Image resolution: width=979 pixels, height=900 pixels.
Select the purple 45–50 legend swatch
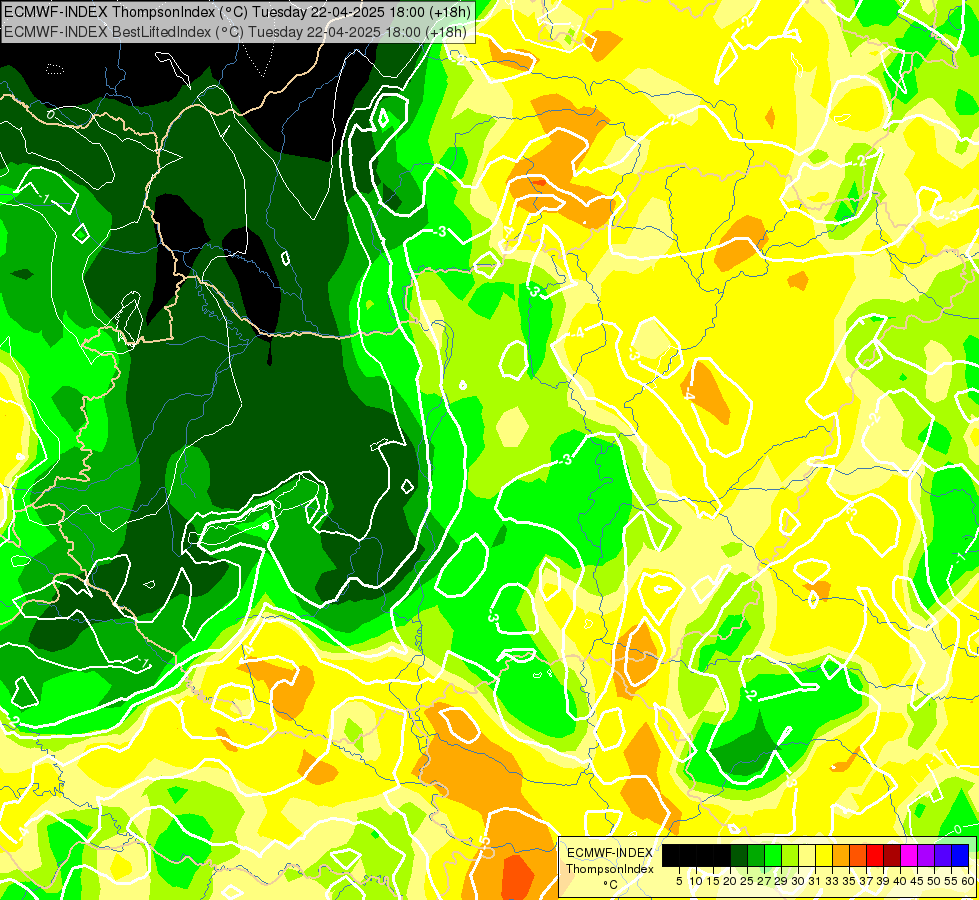pos(926,855)
